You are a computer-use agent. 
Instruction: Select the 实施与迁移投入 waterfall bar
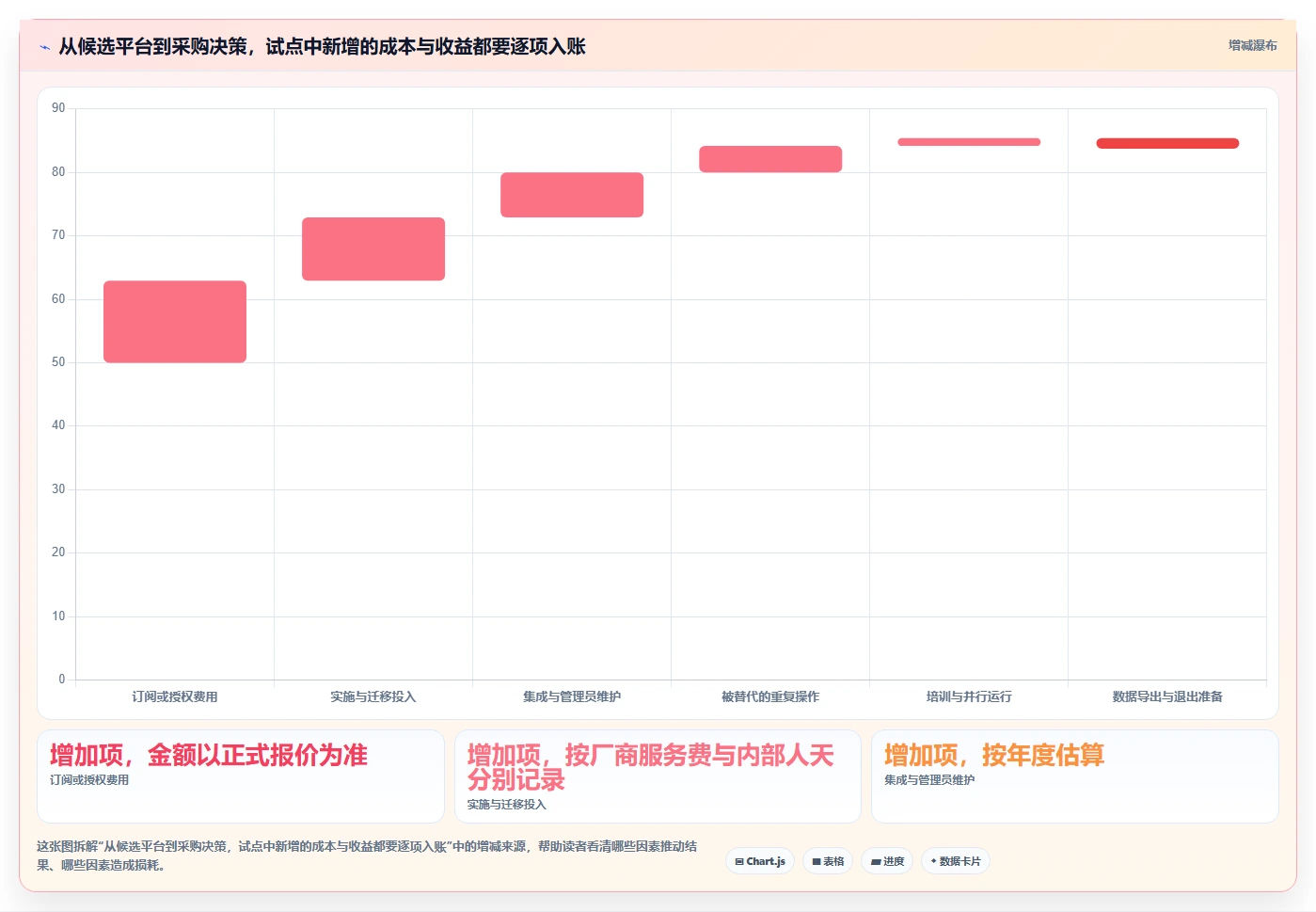[373, 248]
